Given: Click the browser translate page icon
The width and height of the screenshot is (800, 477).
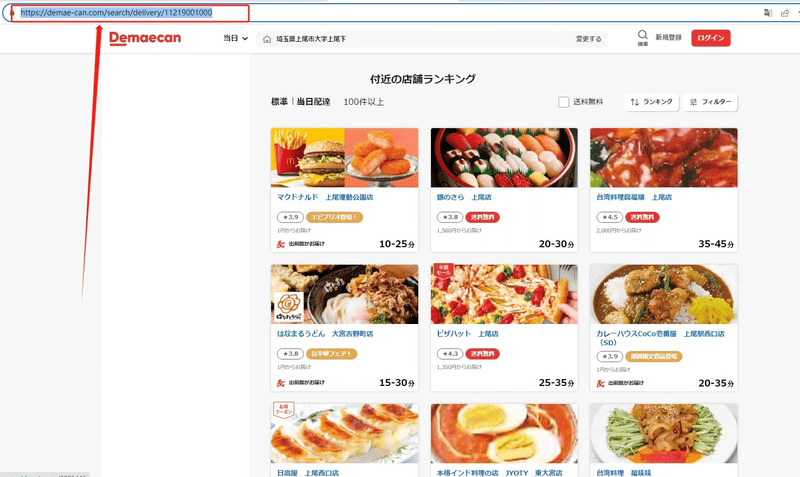Looking at the screenshot, I should click(x=768, y=13).
